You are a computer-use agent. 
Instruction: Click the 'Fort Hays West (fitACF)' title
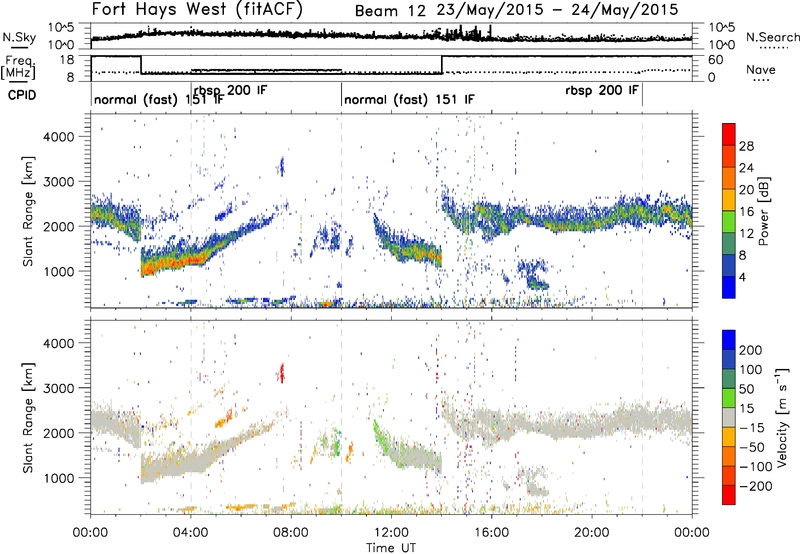pos(197,9)
